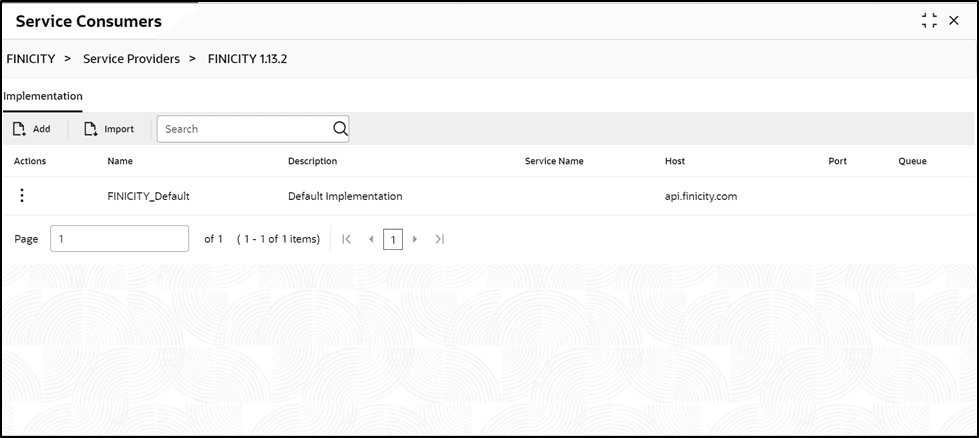
Task: Select the FINICITY_Default row name
Action: pyautogui.click(x=148, y=196)
